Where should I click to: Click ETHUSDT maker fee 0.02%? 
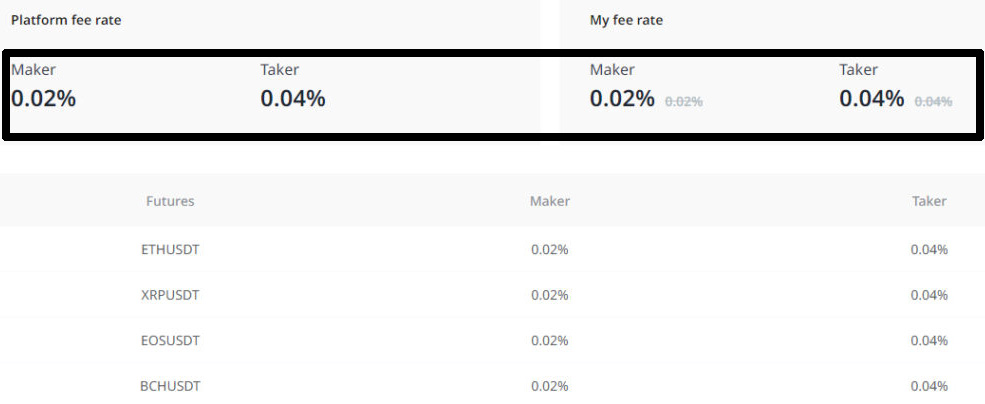coord(550,249)
